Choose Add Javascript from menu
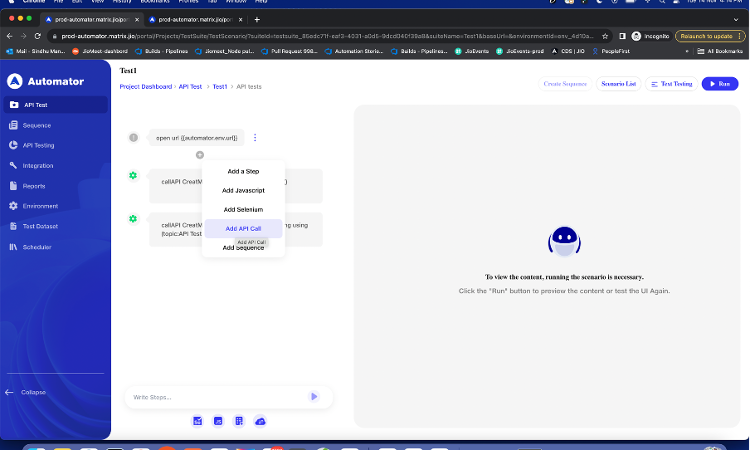 243,190
